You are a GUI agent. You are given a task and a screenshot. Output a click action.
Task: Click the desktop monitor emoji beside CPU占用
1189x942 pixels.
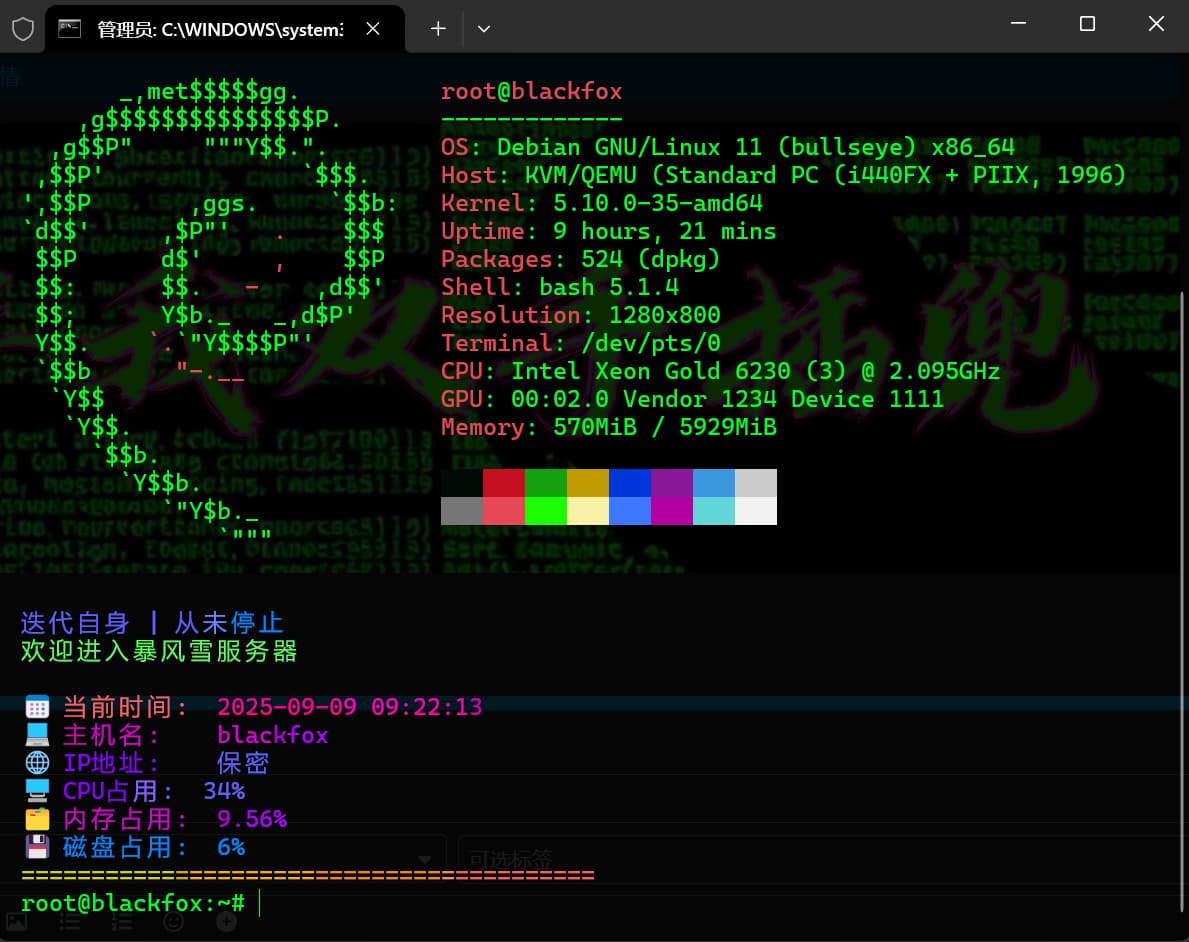pyautogui.click(x=37, y=792)
